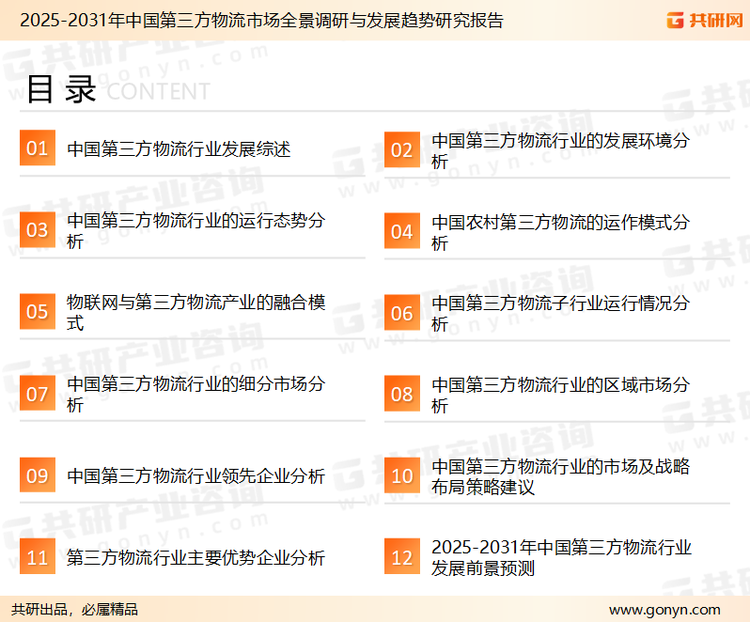Open chapter 中国第三方物流行业的细分市场分析
Viewport: 750px width, 622px height.
(x=196, y=394)
